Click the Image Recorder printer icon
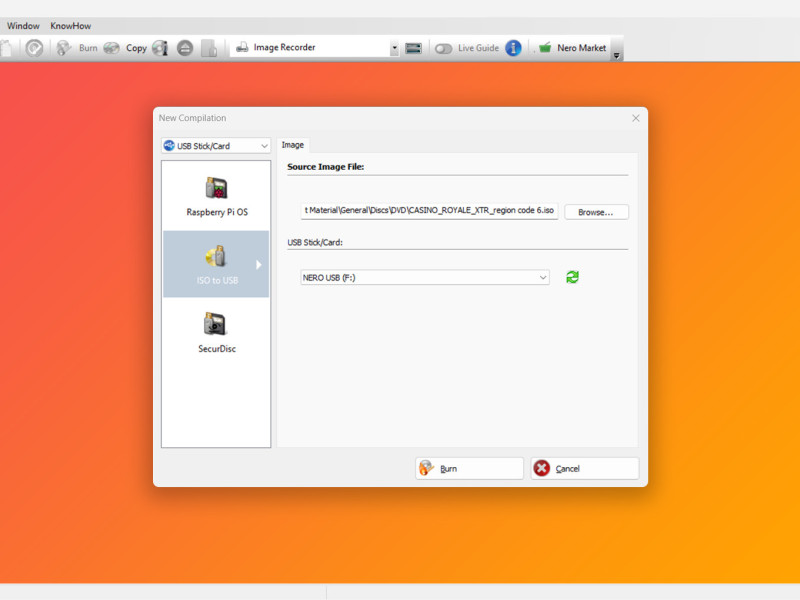The image size is (800, 600). tap(242, 47)
